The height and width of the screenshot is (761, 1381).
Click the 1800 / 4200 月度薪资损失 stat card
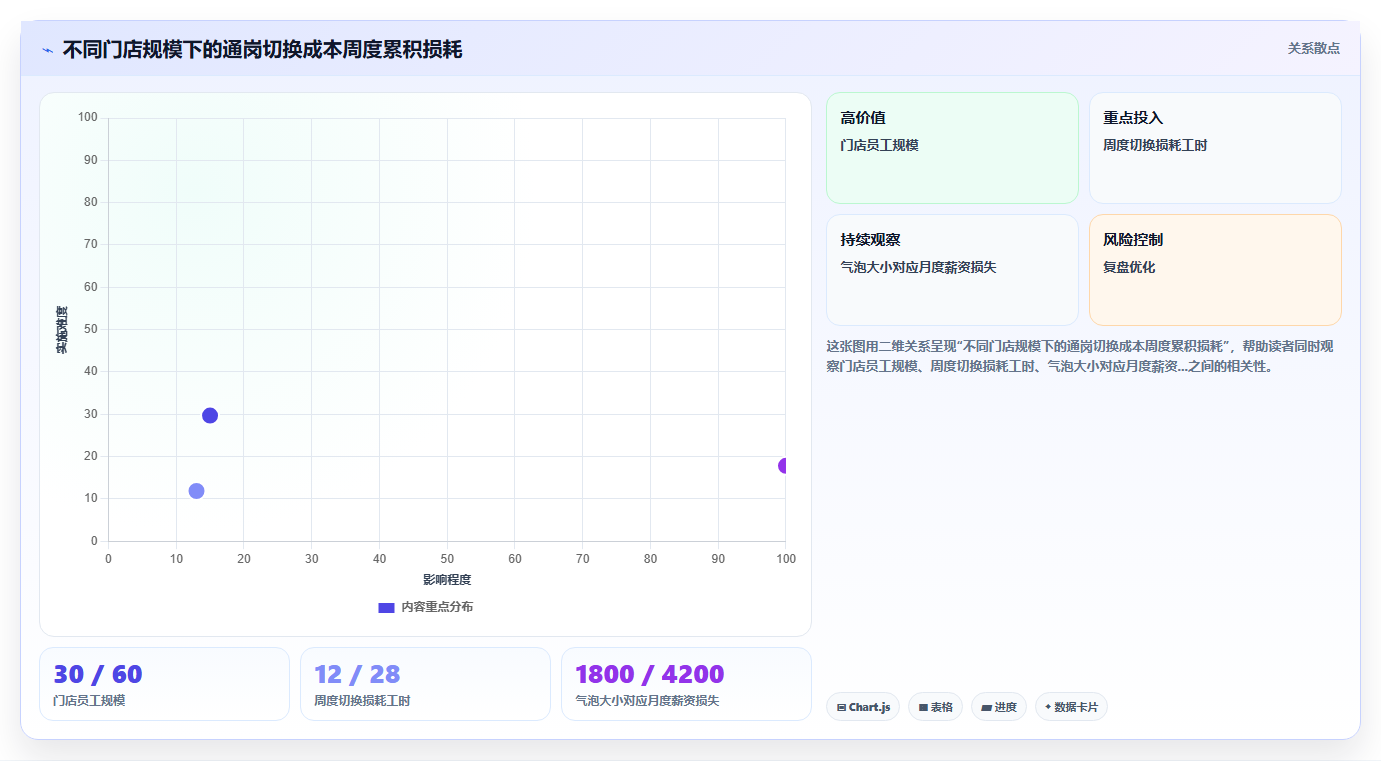(686, 684)
